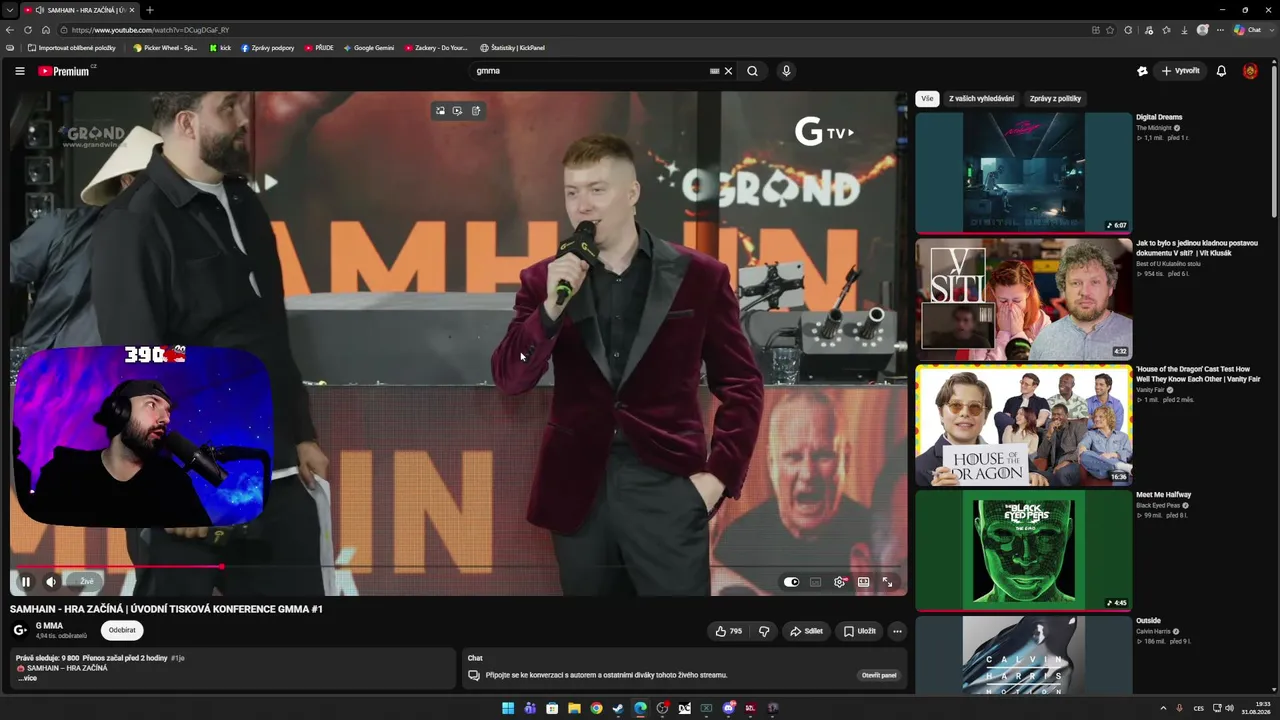Click the search field containing 'gmma'

click(x=590, y=71)
